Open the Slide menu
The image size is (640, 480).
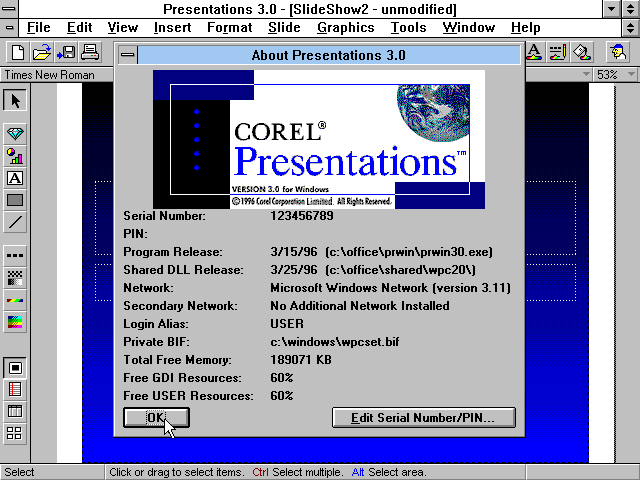[284, 27]
